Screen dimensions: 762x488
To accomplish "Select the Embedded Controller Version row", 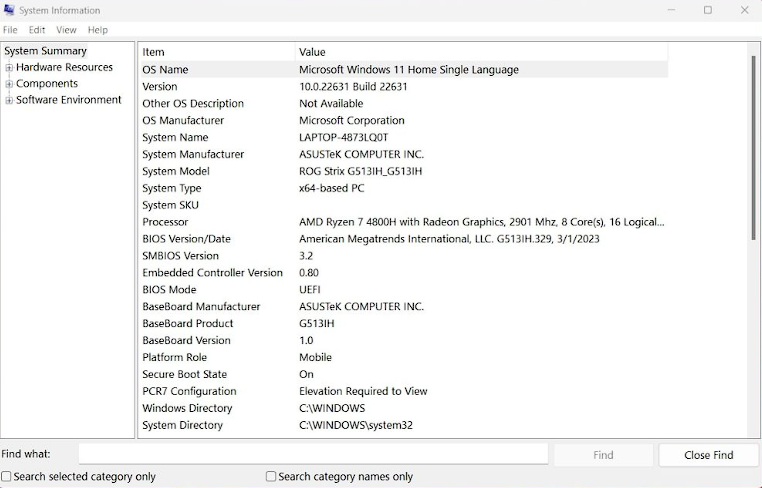I will coord(404,273).
